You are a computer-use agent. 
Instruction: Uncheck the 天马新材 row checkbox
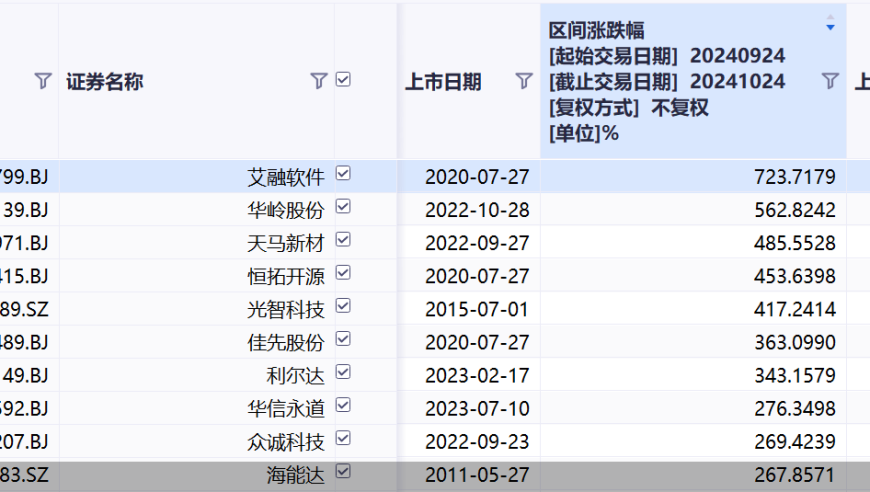pos(343,240)
